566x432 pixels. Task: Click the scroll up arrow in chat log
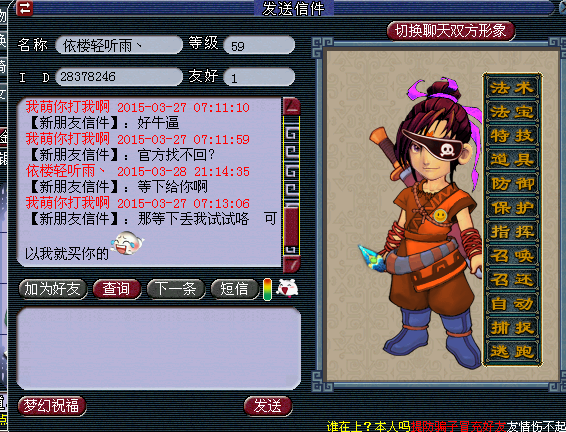click(292, 106)
